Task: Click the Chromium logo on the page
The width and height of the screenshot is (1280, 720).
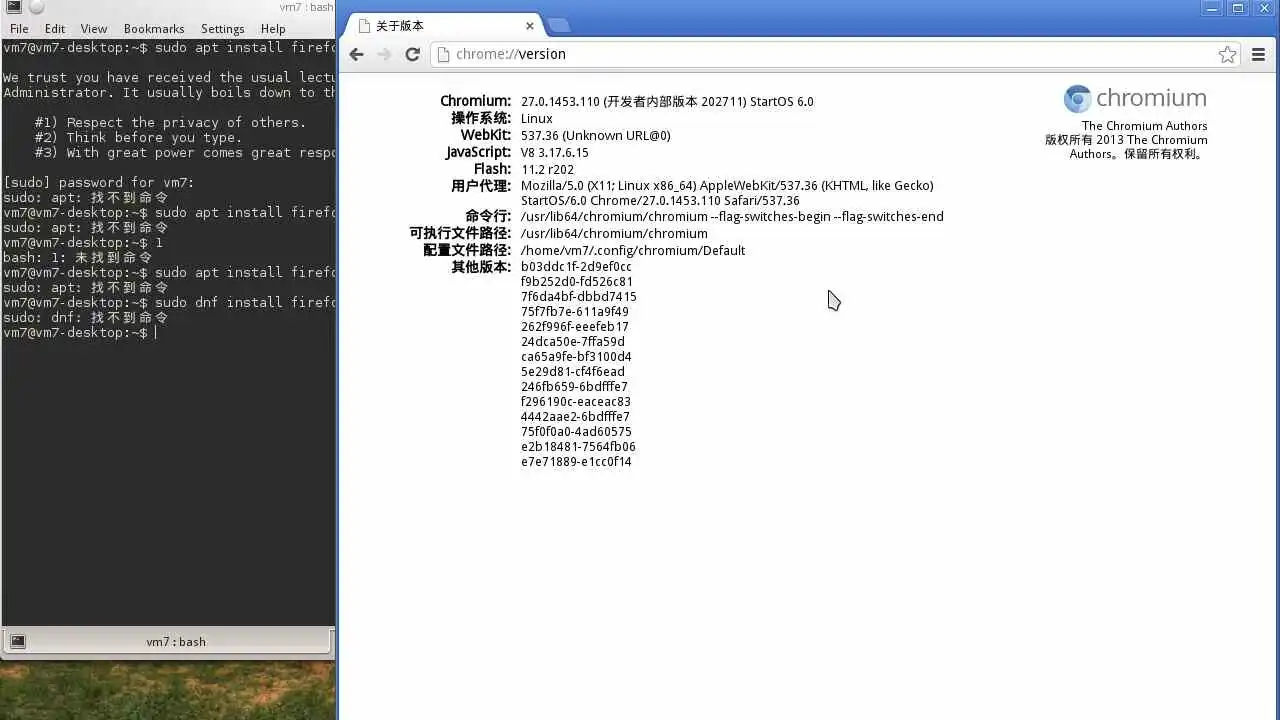Action: click(1135, 98)
